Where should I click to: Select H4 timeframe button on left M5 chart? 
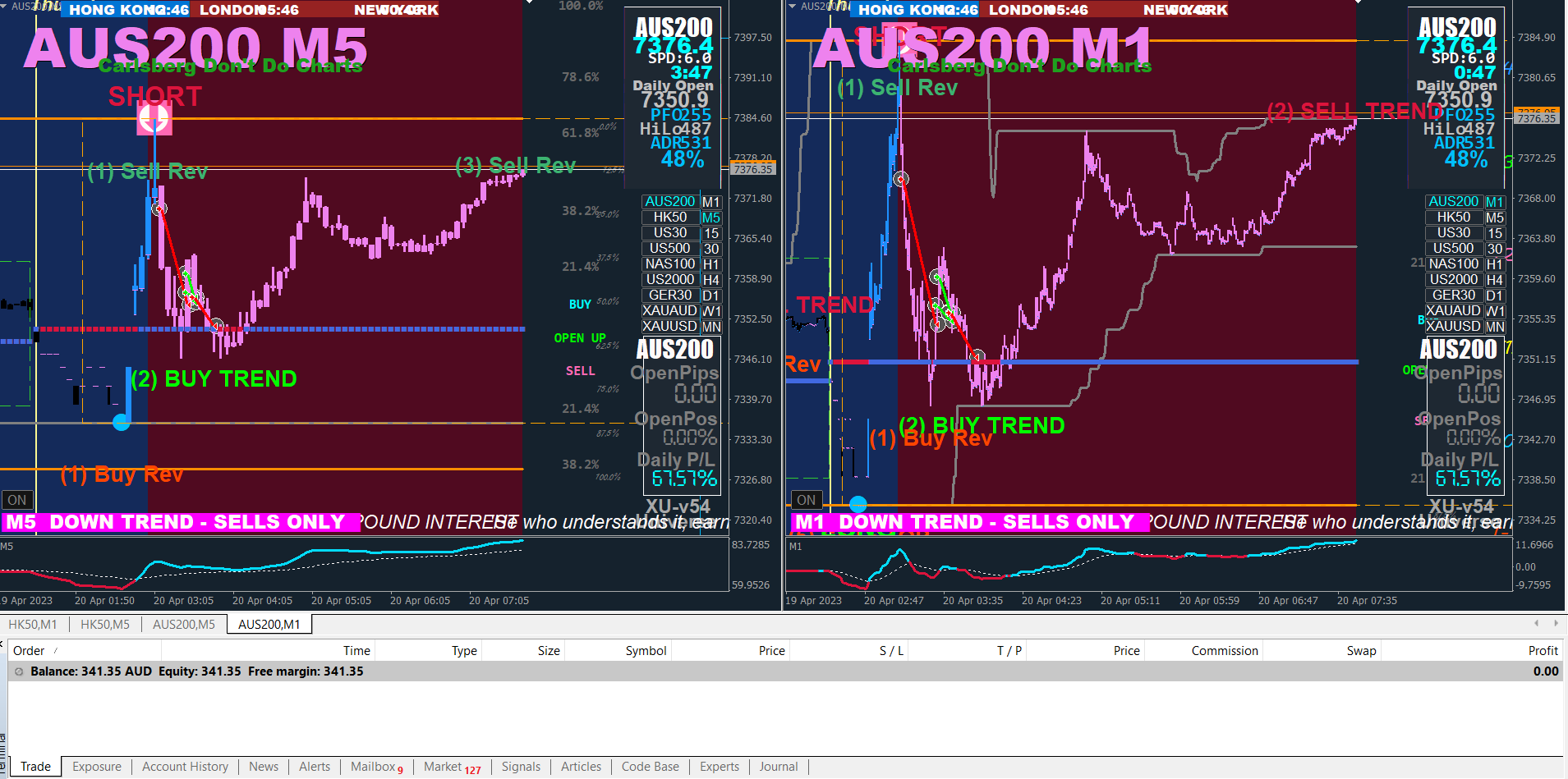(711, 280)
